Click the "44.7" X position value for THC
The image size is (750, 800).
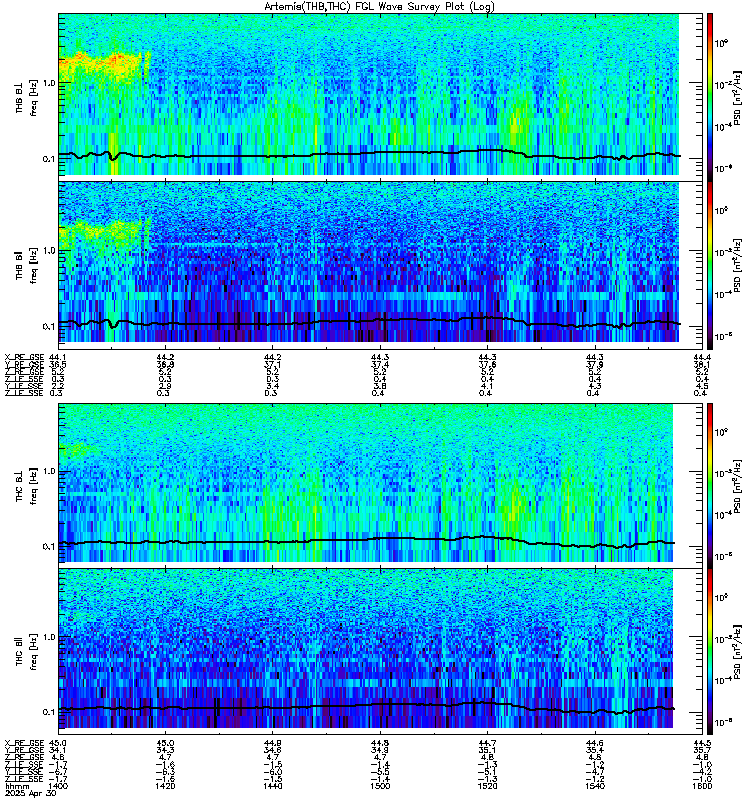pos(487,743)
